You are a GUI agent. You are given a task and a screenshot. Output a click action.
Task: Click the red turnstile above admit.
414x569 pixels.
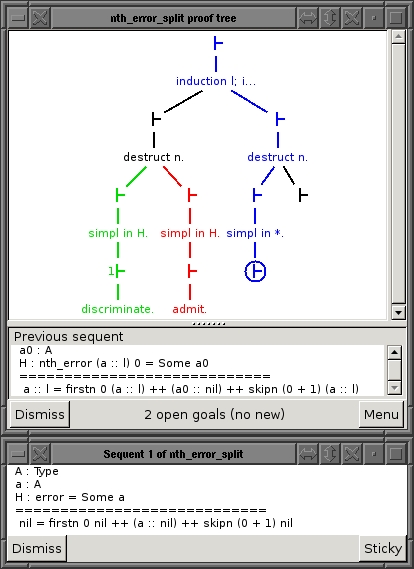point(191,271)
